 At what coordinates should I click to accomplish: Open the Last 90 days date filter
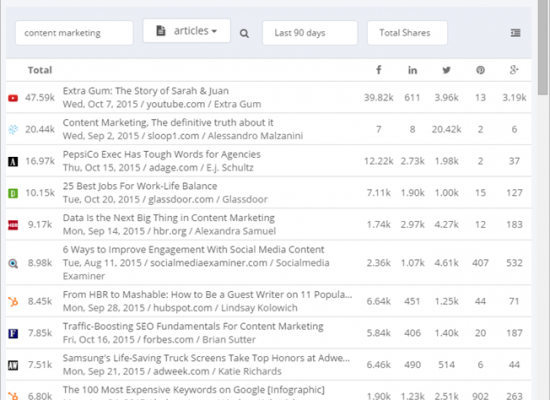[310, 33]
